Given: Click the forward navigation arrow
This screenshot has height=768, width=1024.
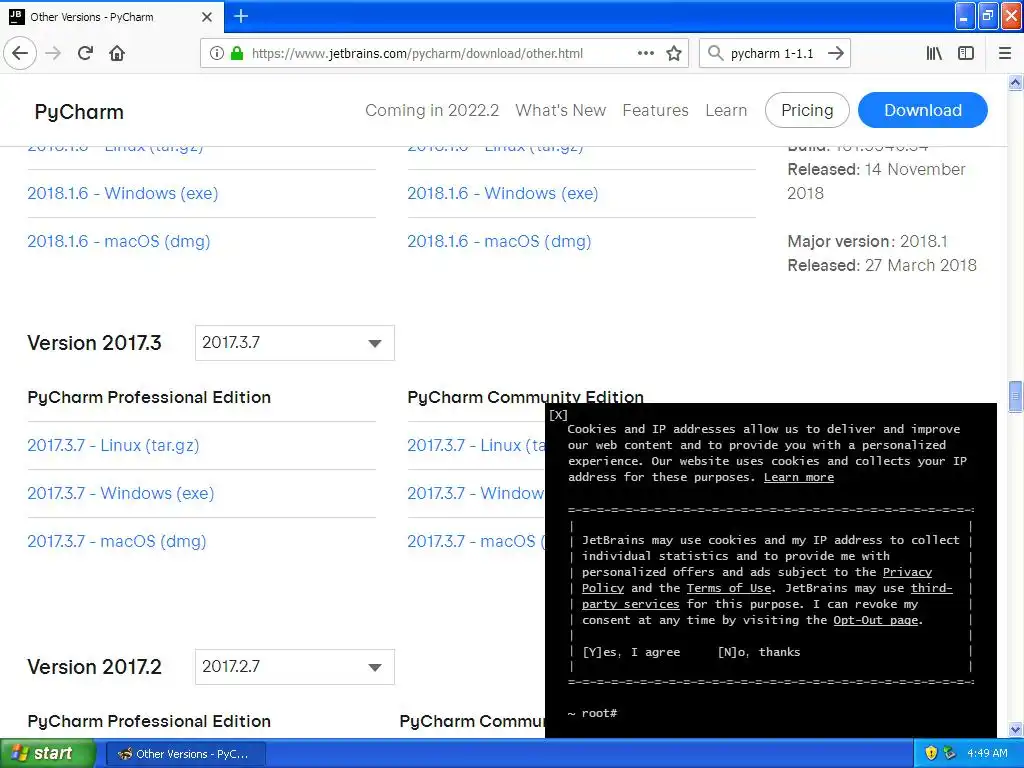Looking at the screenshot, I should [x=54, y=54].
